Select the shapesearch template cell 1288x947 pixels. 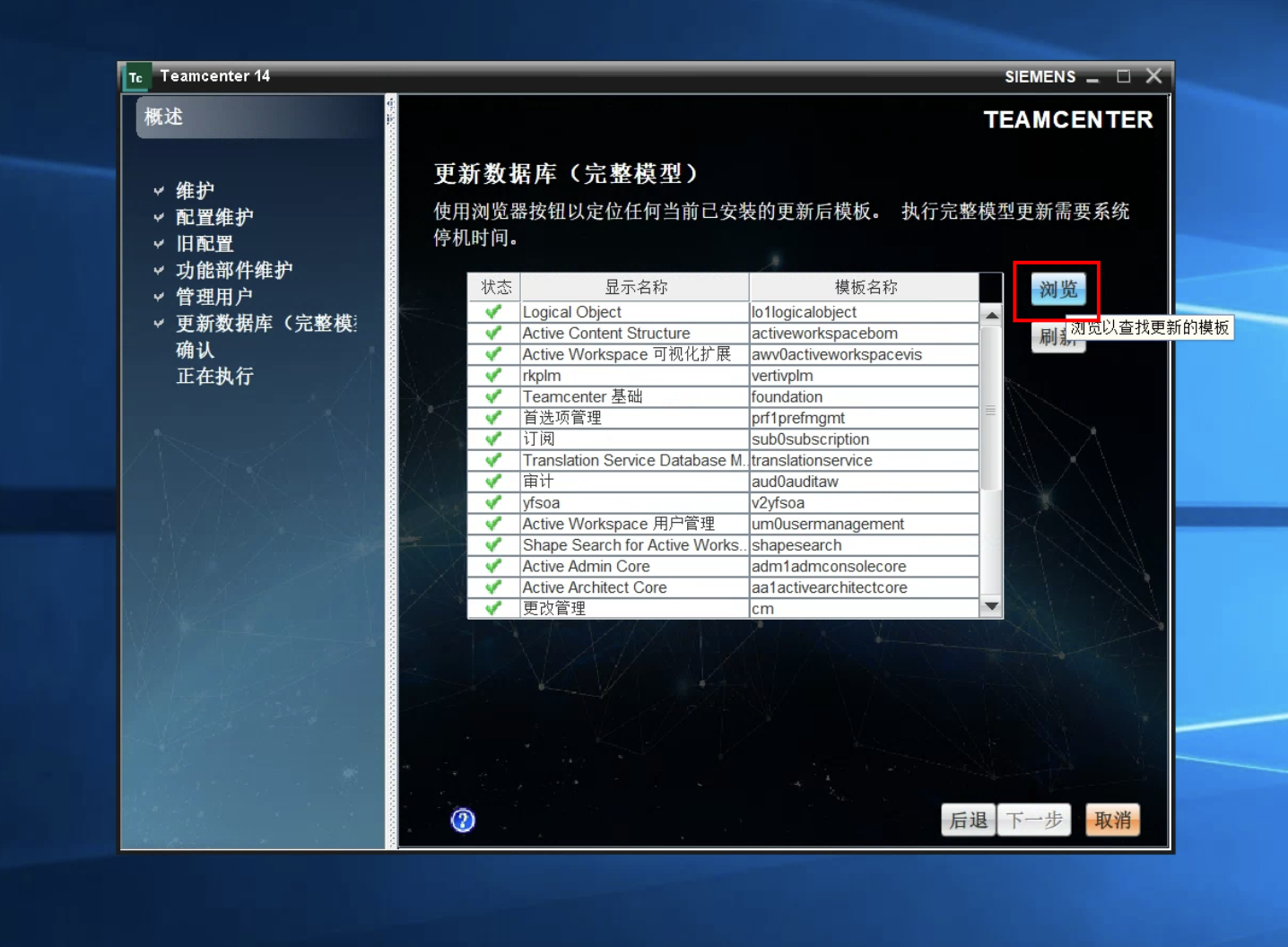click(865, 545)
